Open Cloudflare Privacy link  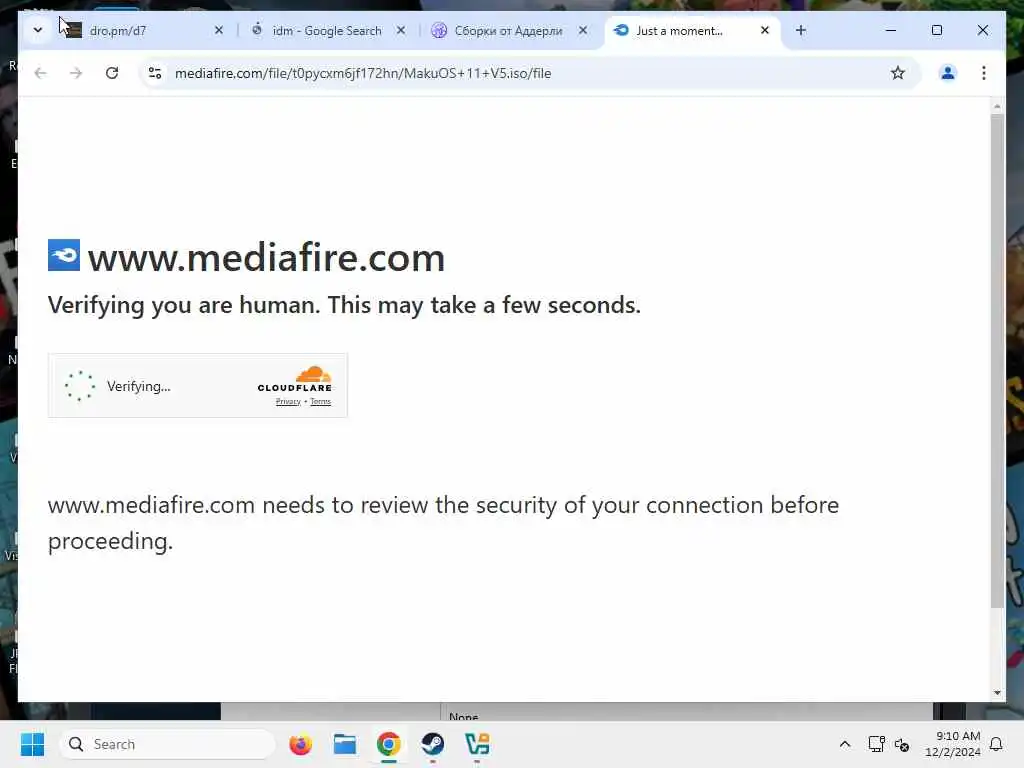coord(288,402)
